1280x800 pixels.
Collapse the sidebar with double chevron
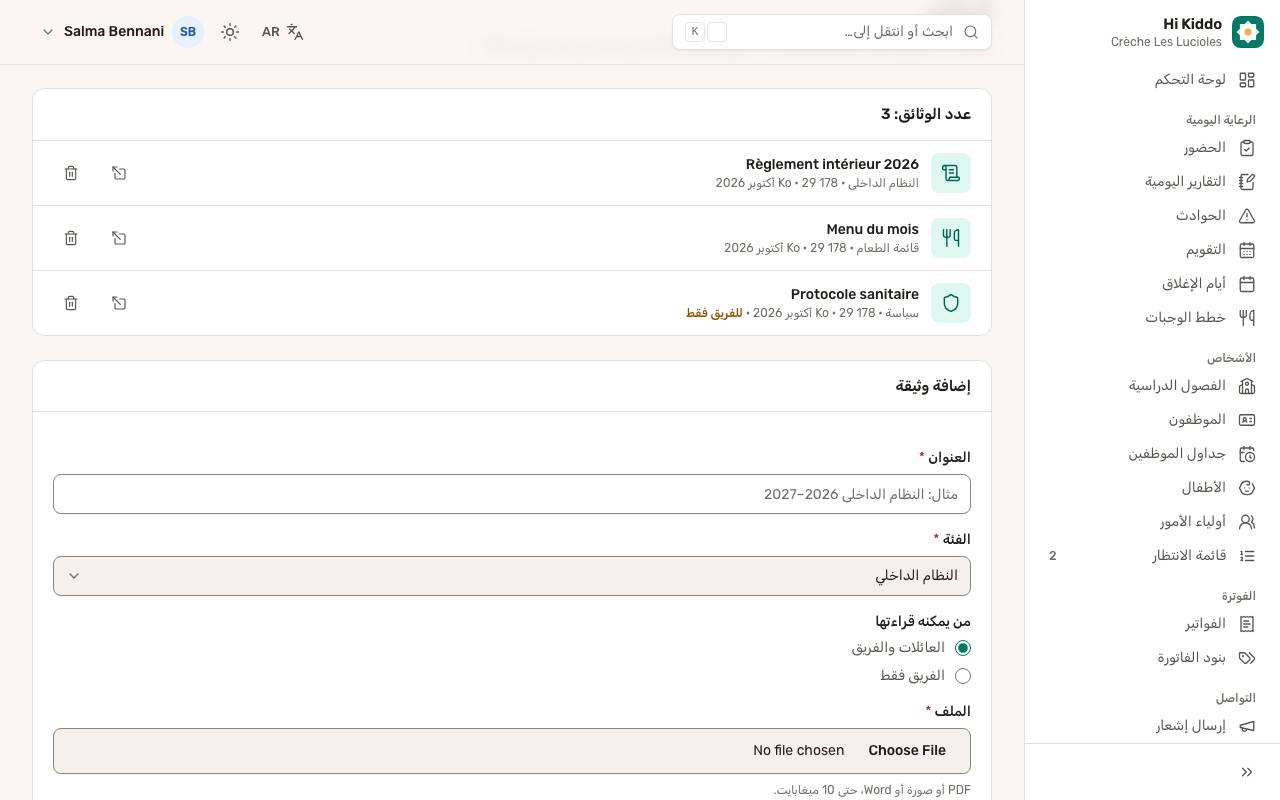1247,772
